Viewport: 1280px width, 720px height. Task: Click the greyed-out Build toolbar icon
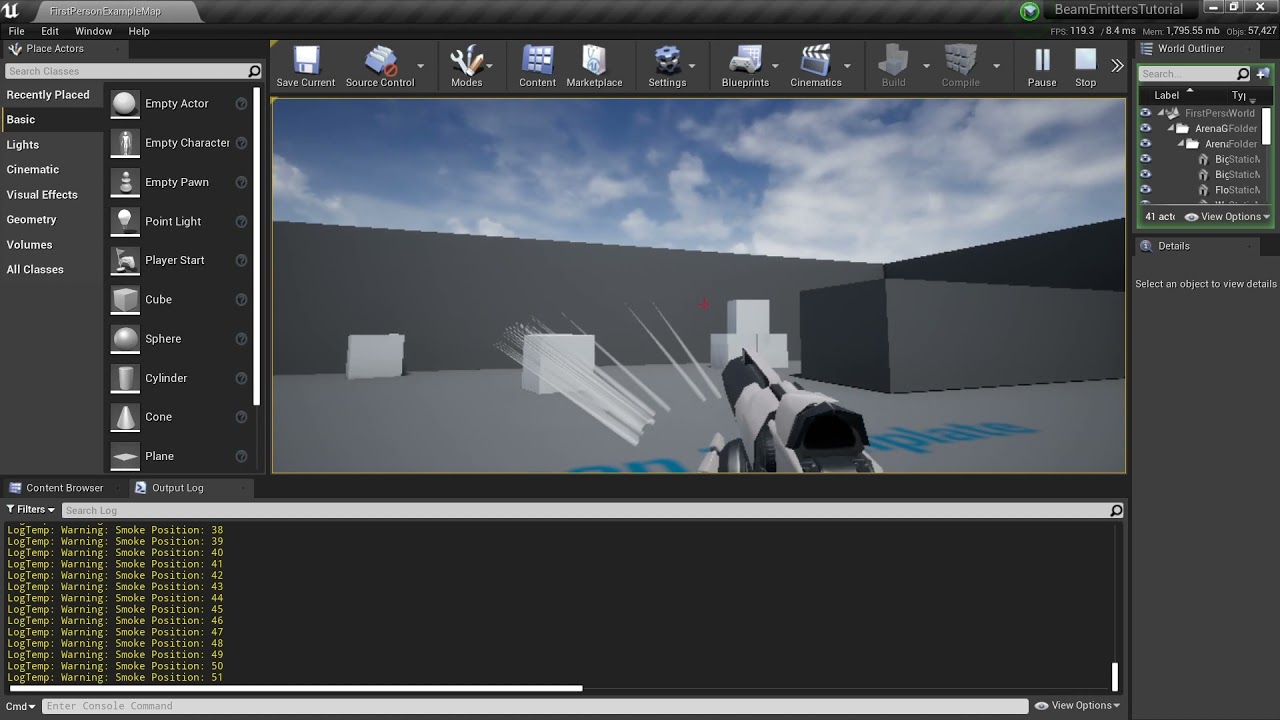pyautogui.click(x=893, y=60)
